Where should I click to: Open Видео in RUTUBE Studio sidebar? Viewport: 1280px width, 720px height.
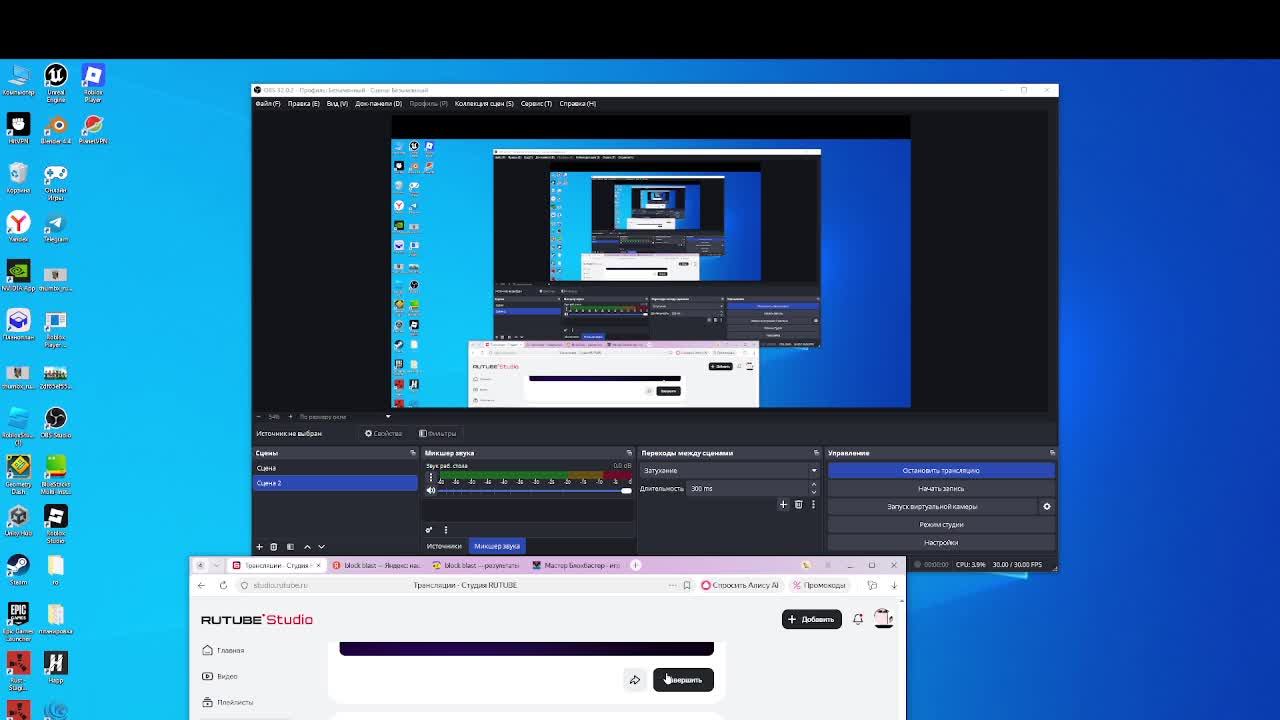coord(220,676)
